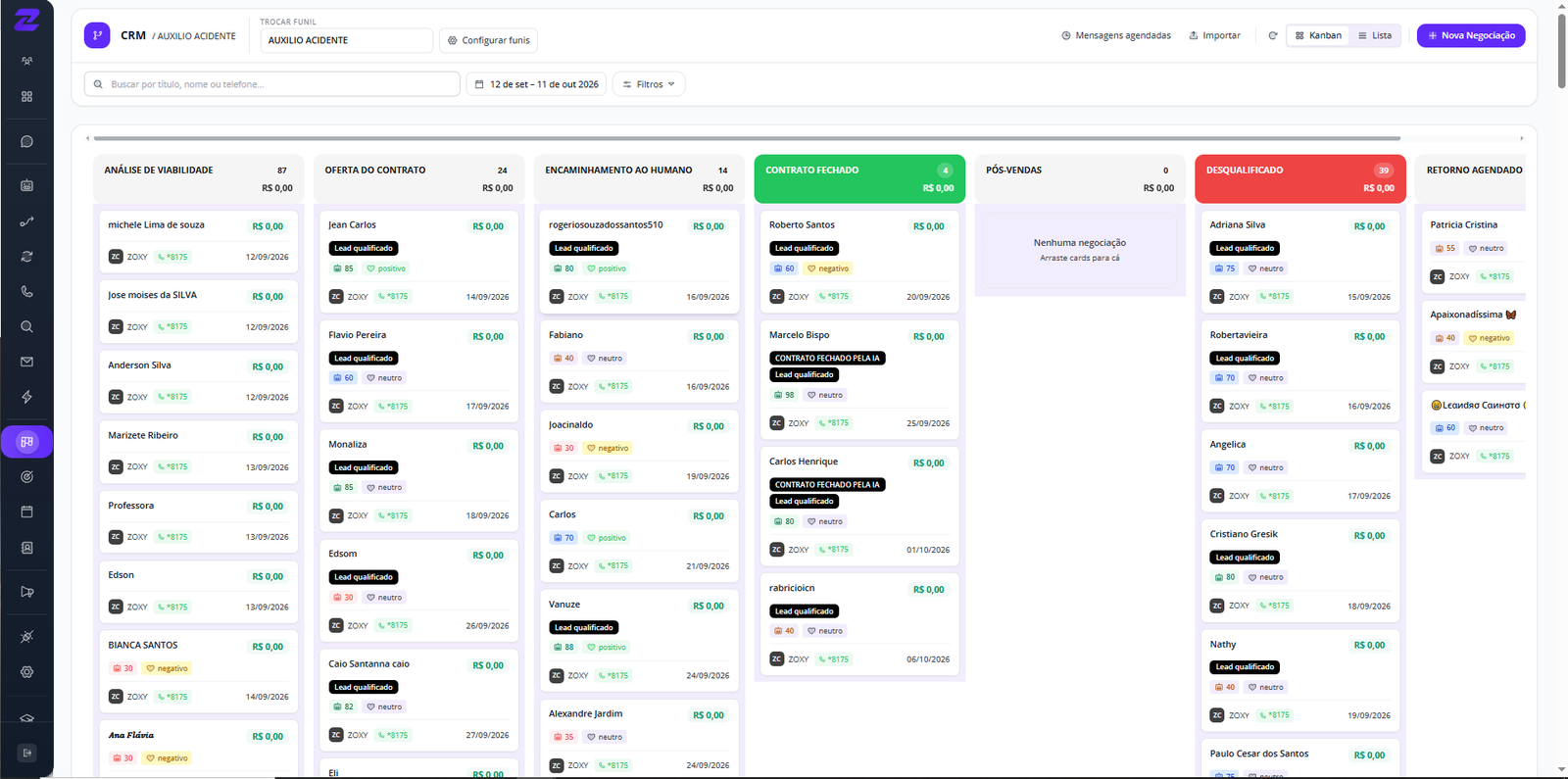Expand the Filtros dropdown
This screenshot has height=779, width=1568.
[x=649, y=84]
